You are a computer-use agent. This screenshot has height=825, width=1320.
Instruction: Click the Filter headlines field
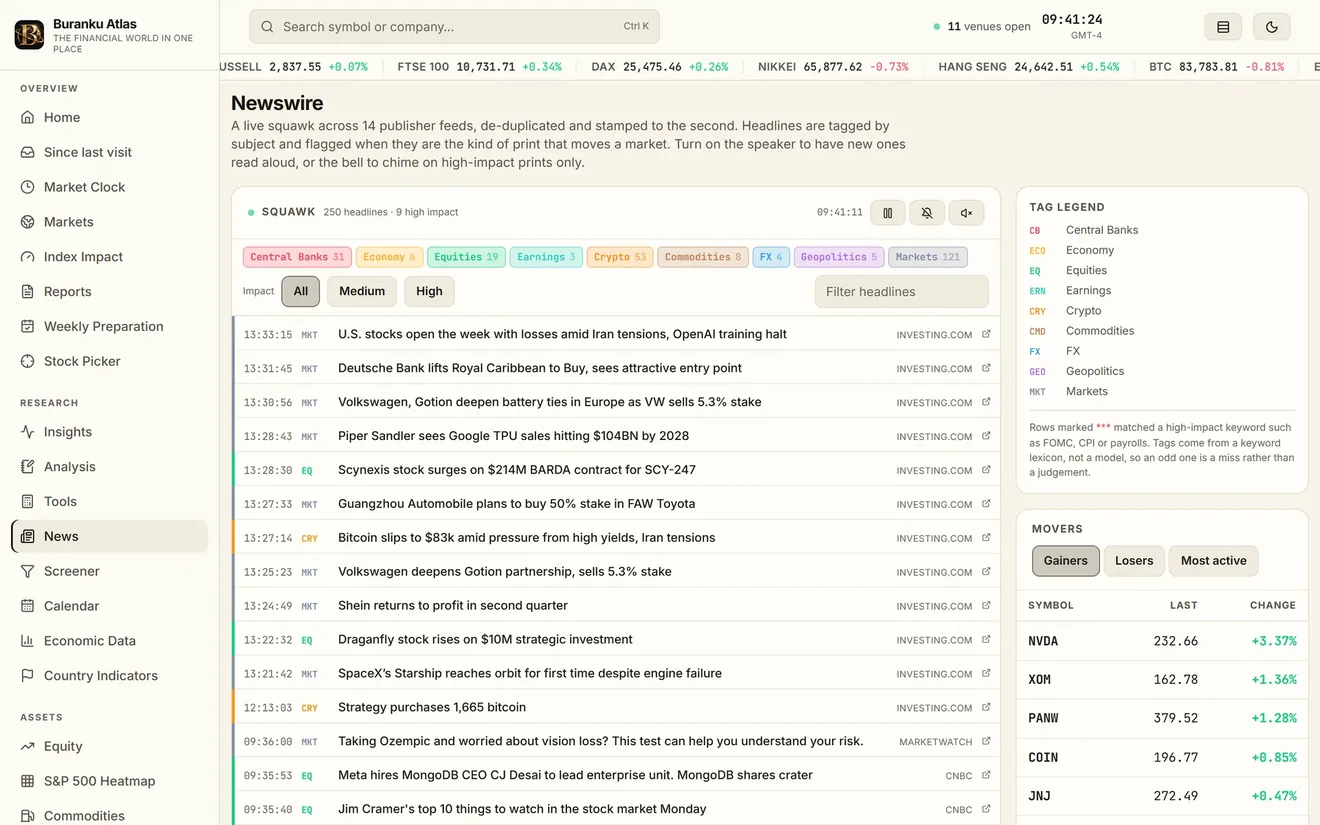[902, 292]
